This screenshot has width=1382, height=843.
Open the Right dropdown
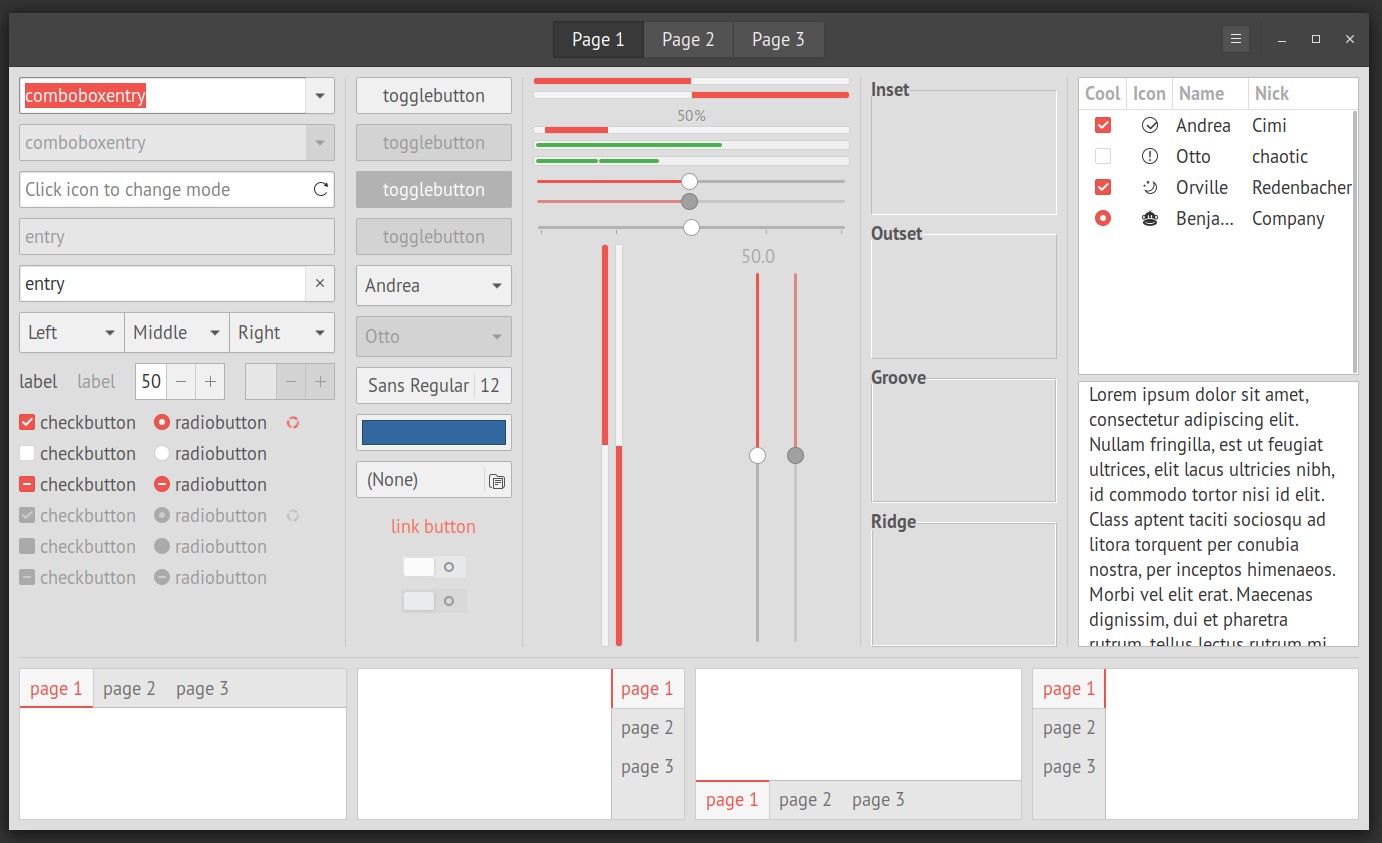point(282,333)
